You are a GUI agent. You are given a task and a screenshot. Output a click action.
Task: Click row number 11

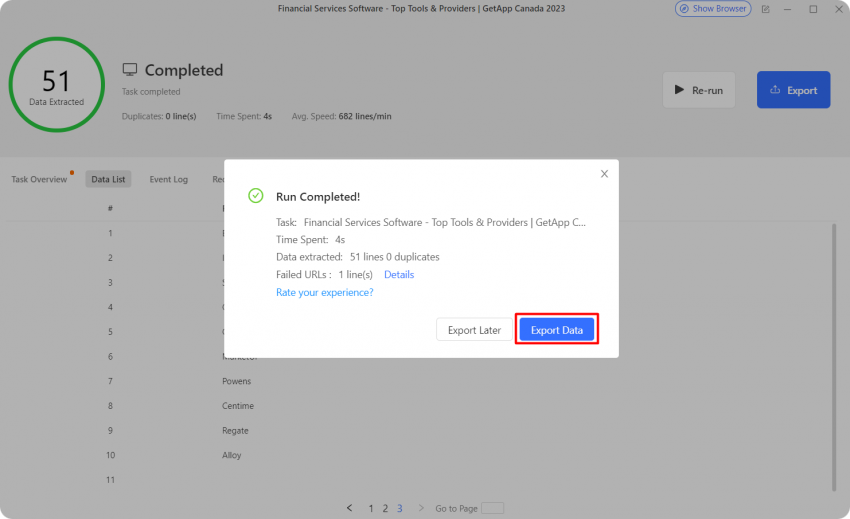click(111, 480)
